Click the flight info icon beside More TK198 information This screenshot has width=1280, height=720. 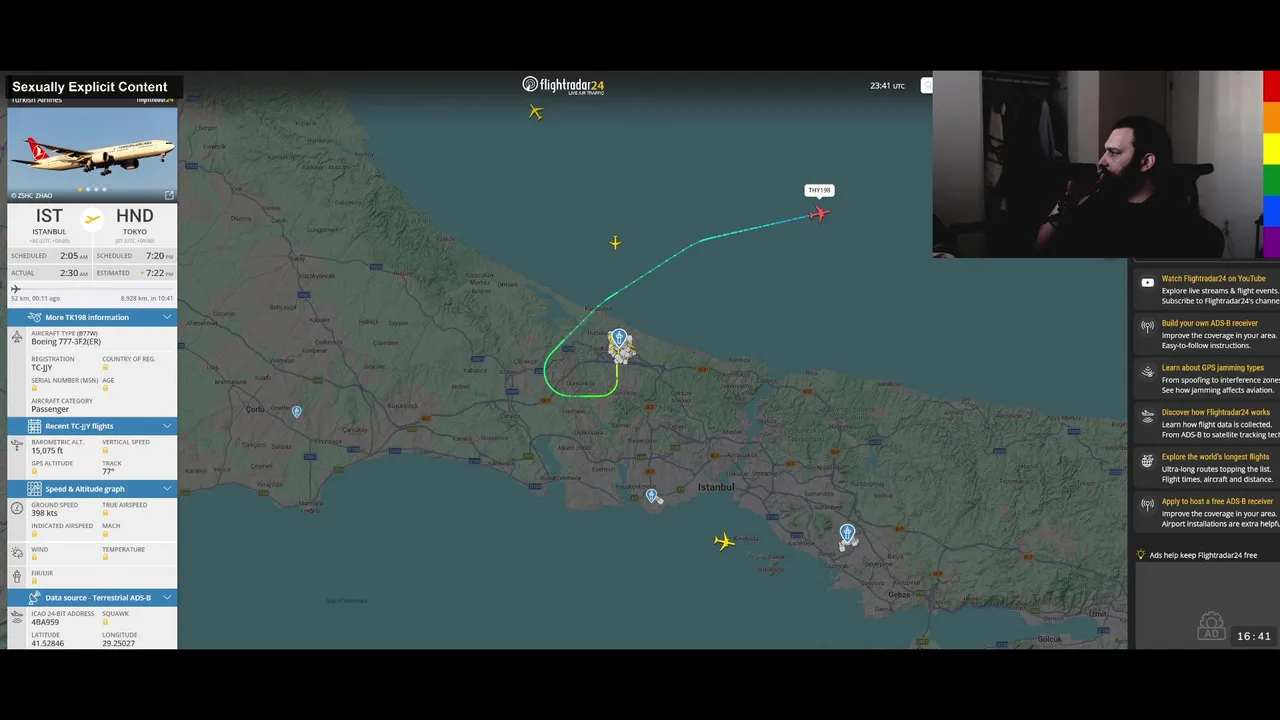[x=34, y=317]
